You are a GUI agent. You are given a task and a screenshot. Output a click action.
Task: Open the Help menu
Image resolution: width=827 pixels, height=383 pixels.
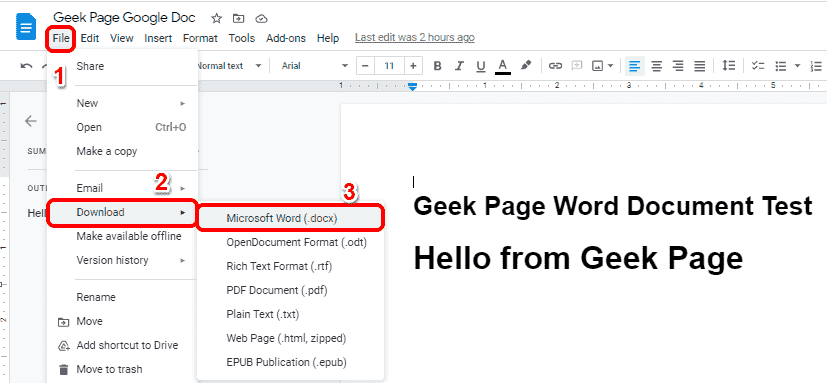(x=328, y=38)
